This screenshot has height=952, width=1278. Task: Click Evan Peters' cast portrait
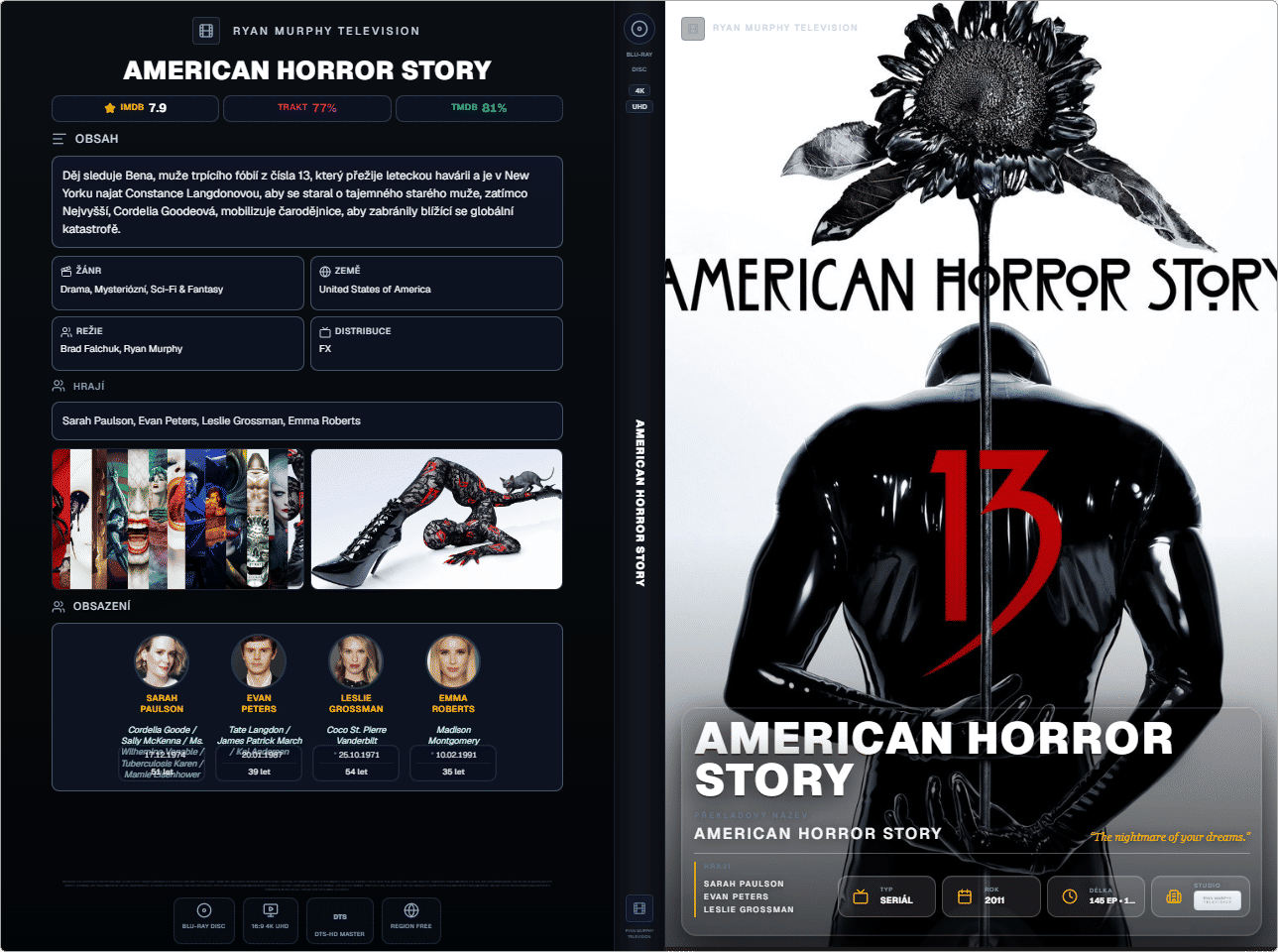tap(259, 661)
